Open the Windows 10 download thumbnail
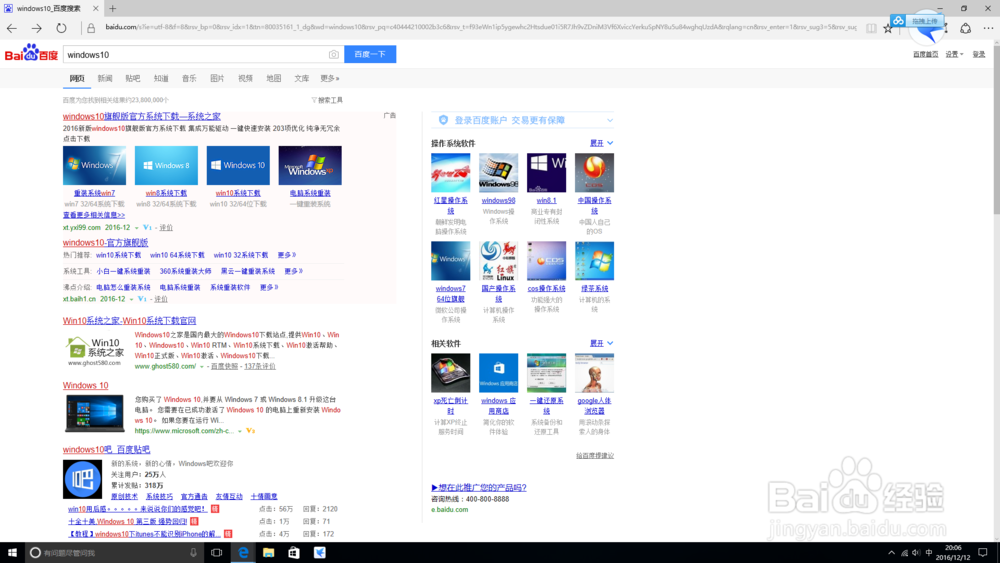The width and height of the screenshot is (1000, 563). [238, 165]
